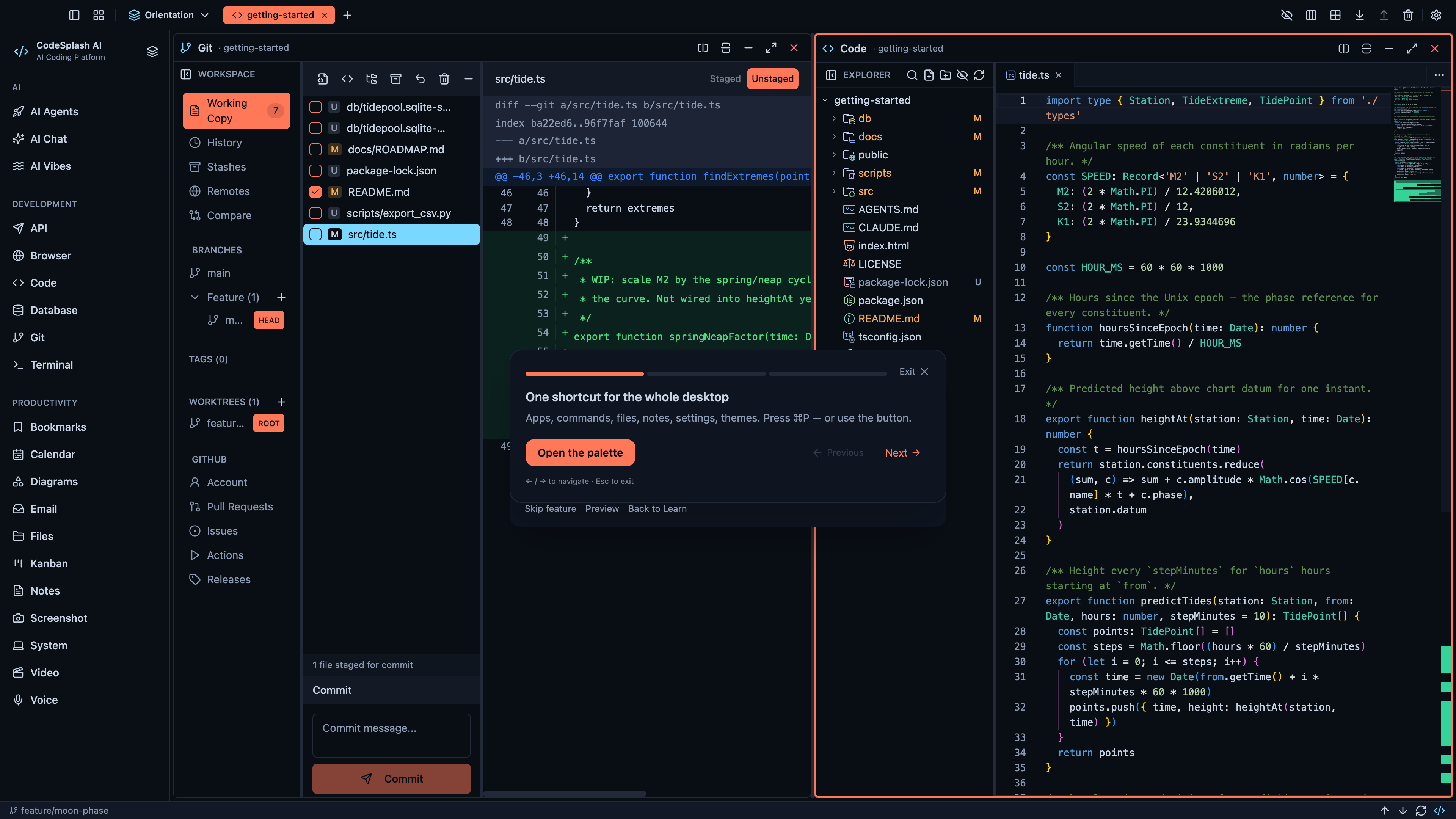Click the code minimap in editor
The height and width of the screenshot is (819, 1456).
pos(1417,145)
